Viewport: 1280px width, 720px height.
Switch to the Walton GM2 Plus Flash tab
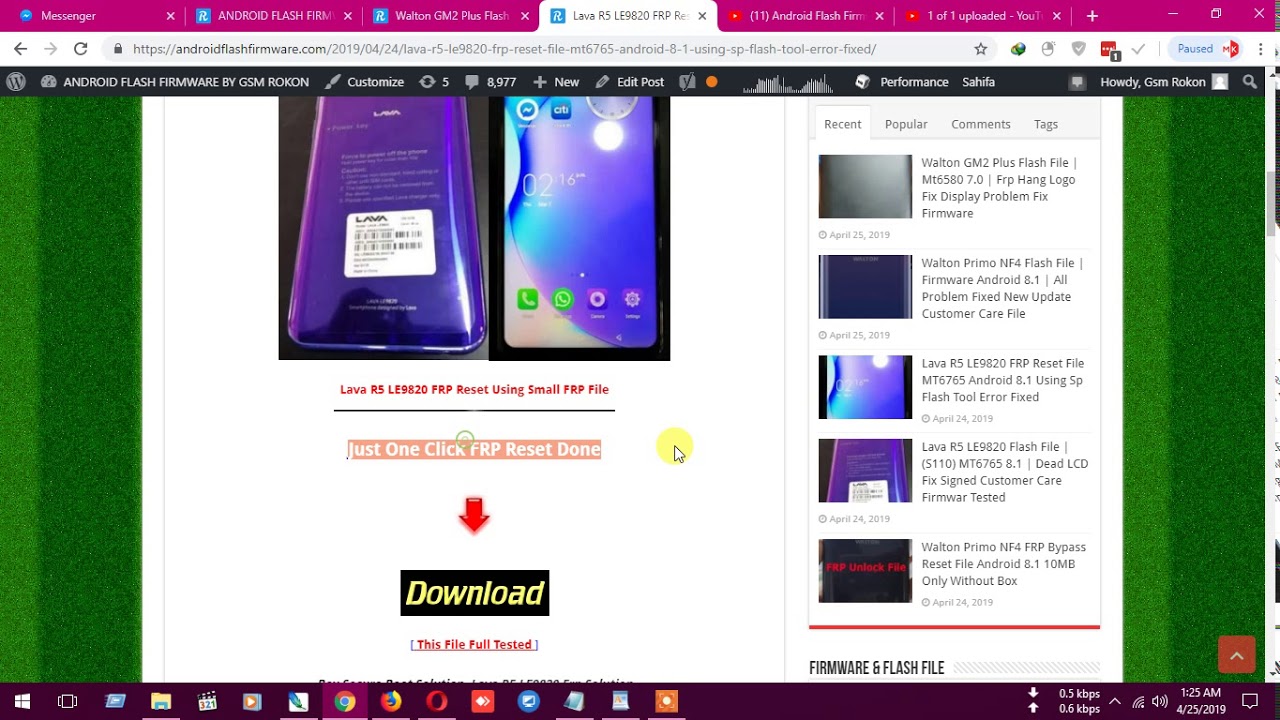point(450,16)
